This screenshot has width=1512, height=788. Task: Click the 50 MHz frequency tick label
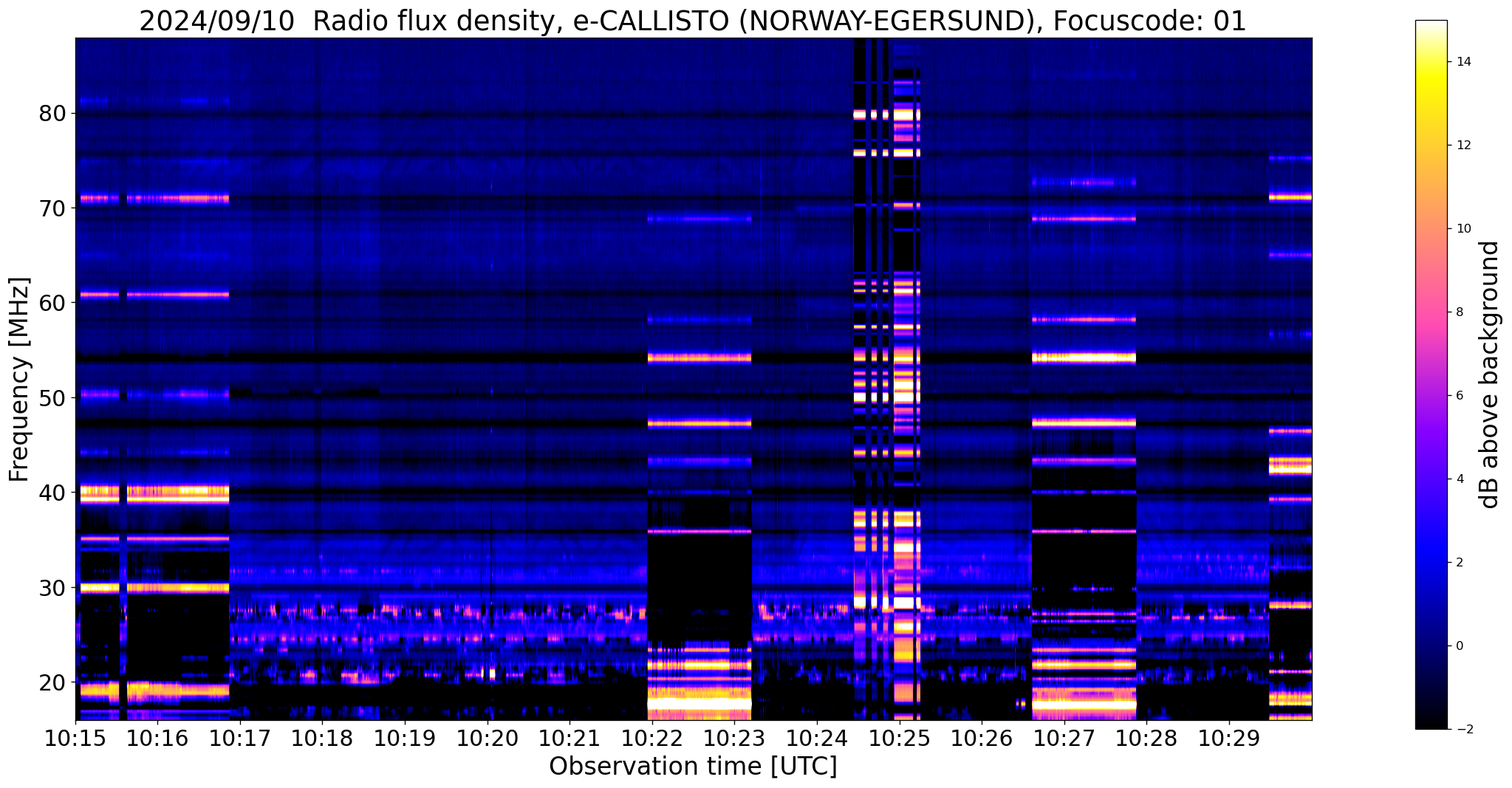coord(53,398)
